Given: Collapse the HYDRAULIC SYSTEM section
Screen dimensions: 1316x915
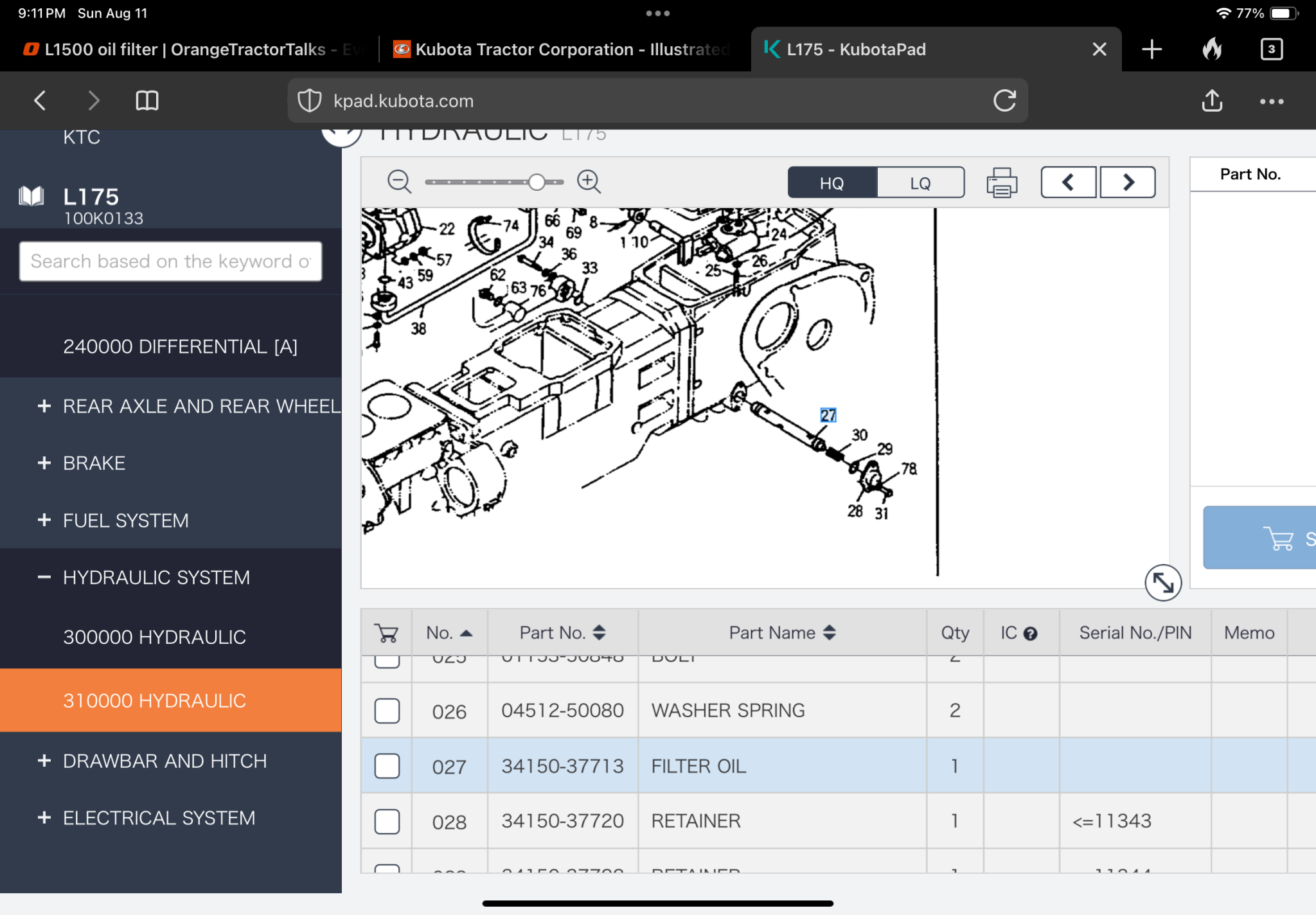Looking at the screenshot, I should coord(44,577).
